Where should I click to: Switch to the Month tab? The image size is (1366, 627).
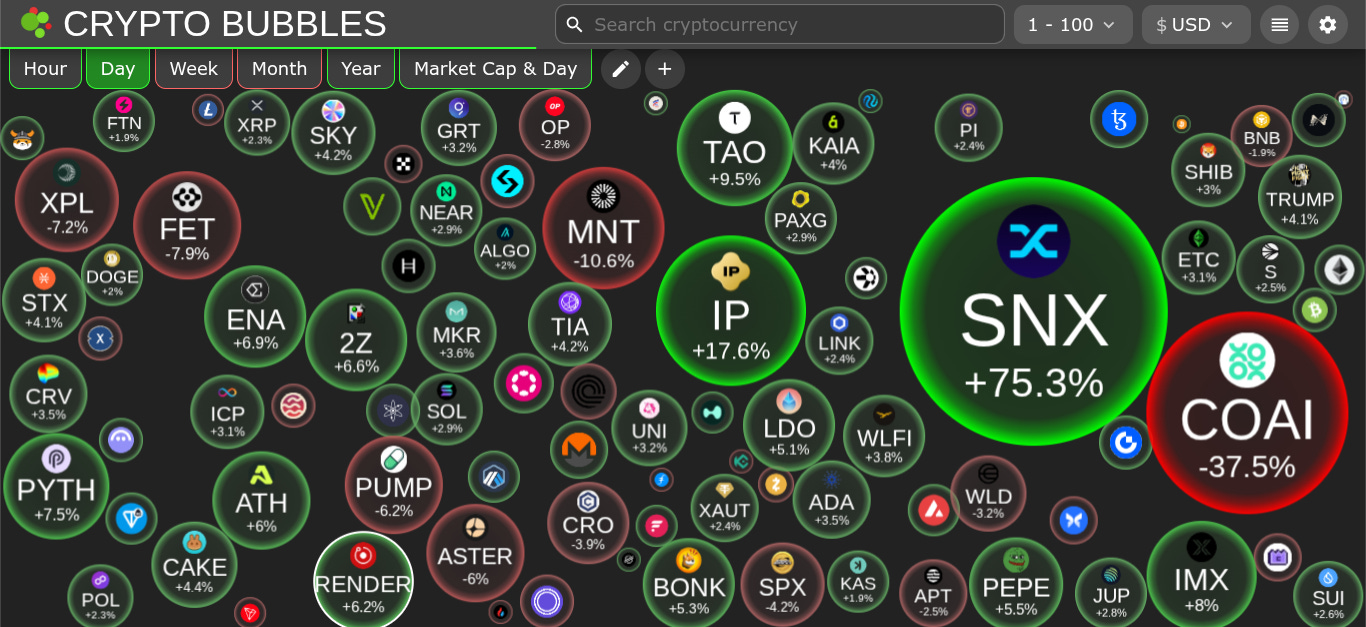279,69
